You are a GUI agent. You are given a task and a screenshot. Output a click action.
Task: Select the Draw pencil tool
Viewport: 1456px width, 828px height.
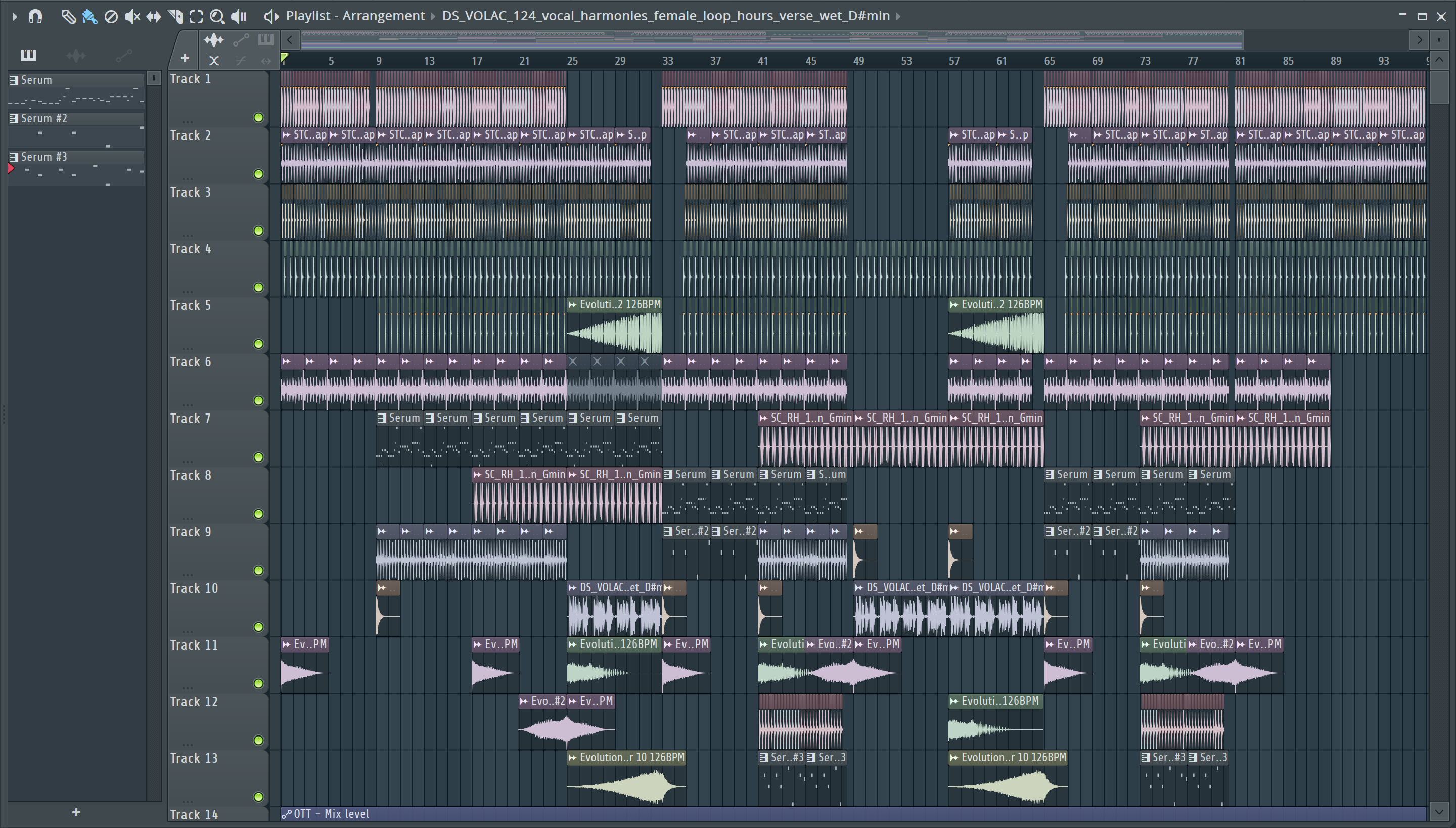(68, 17)
